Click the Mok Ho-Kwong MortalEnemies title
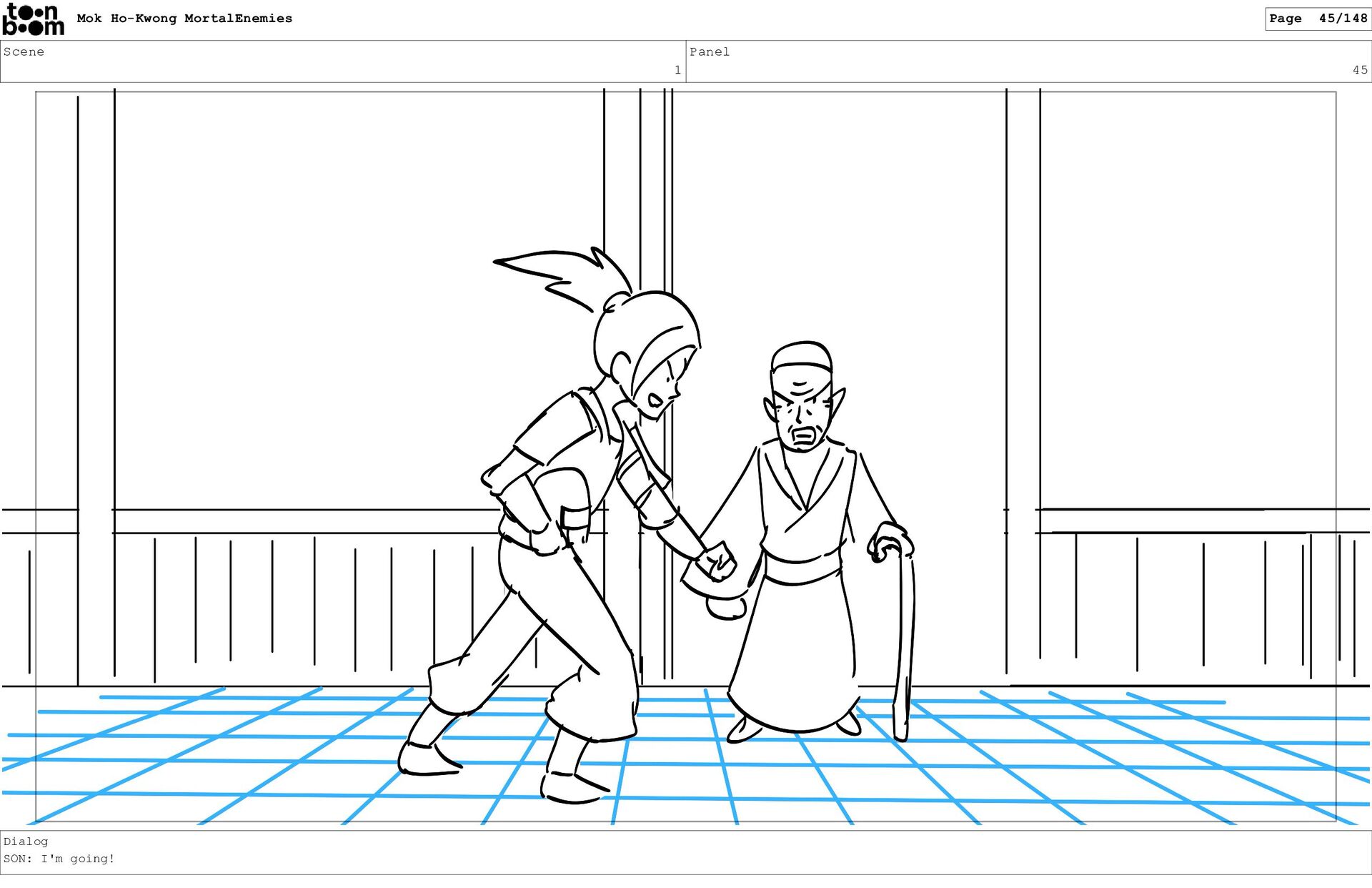This screenshot has width=1372, height=888. coord(184,19)
